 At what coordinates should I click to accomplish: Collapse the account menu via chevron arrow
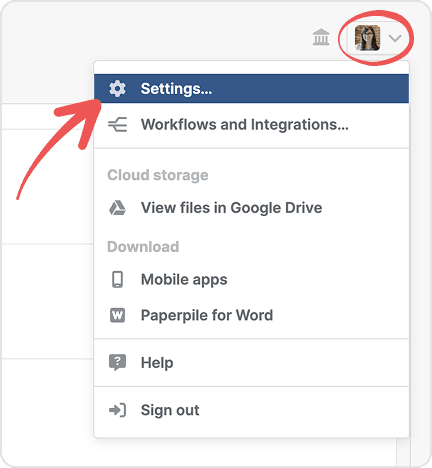(x=395, y=38)
